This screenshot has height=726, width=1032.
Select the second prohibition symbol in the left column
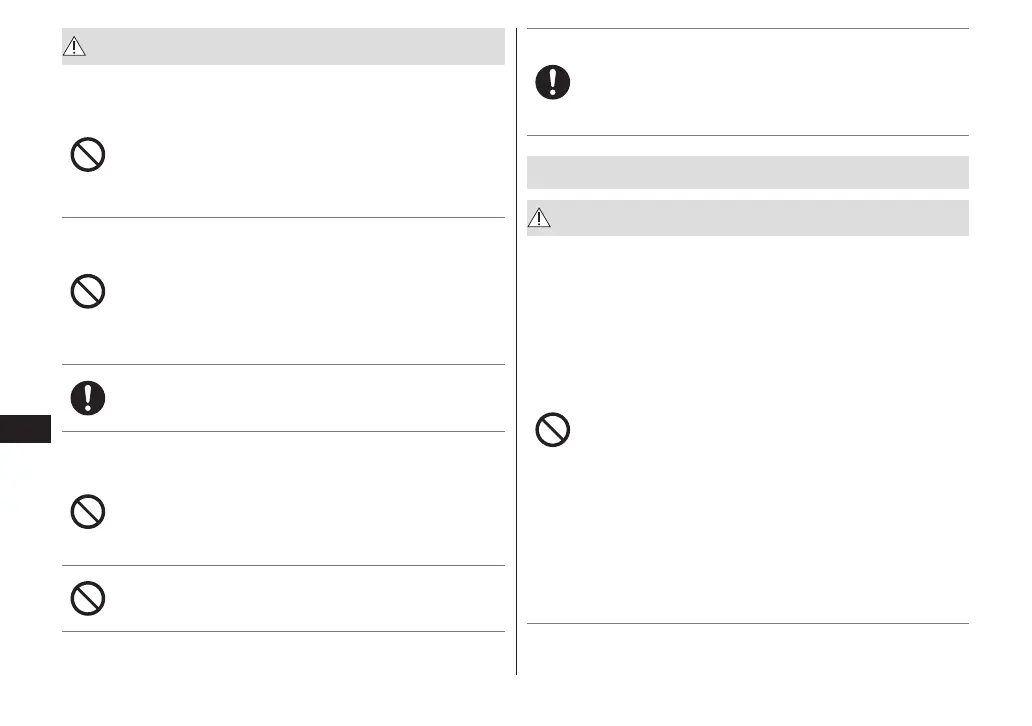point(88,291)
